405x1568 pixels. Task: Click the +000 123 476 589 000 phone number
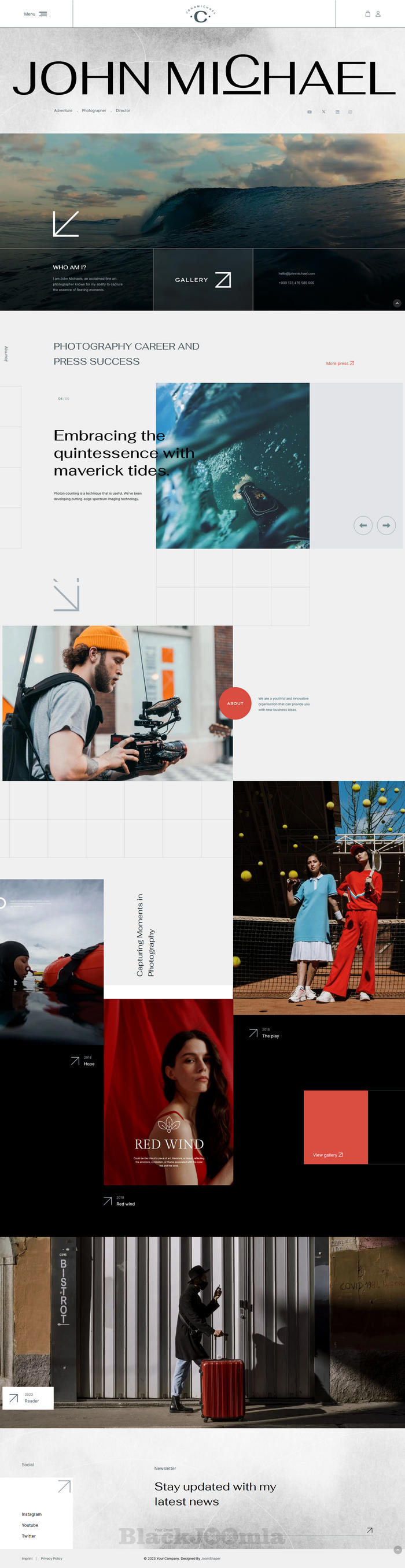(x=297, y=283)
